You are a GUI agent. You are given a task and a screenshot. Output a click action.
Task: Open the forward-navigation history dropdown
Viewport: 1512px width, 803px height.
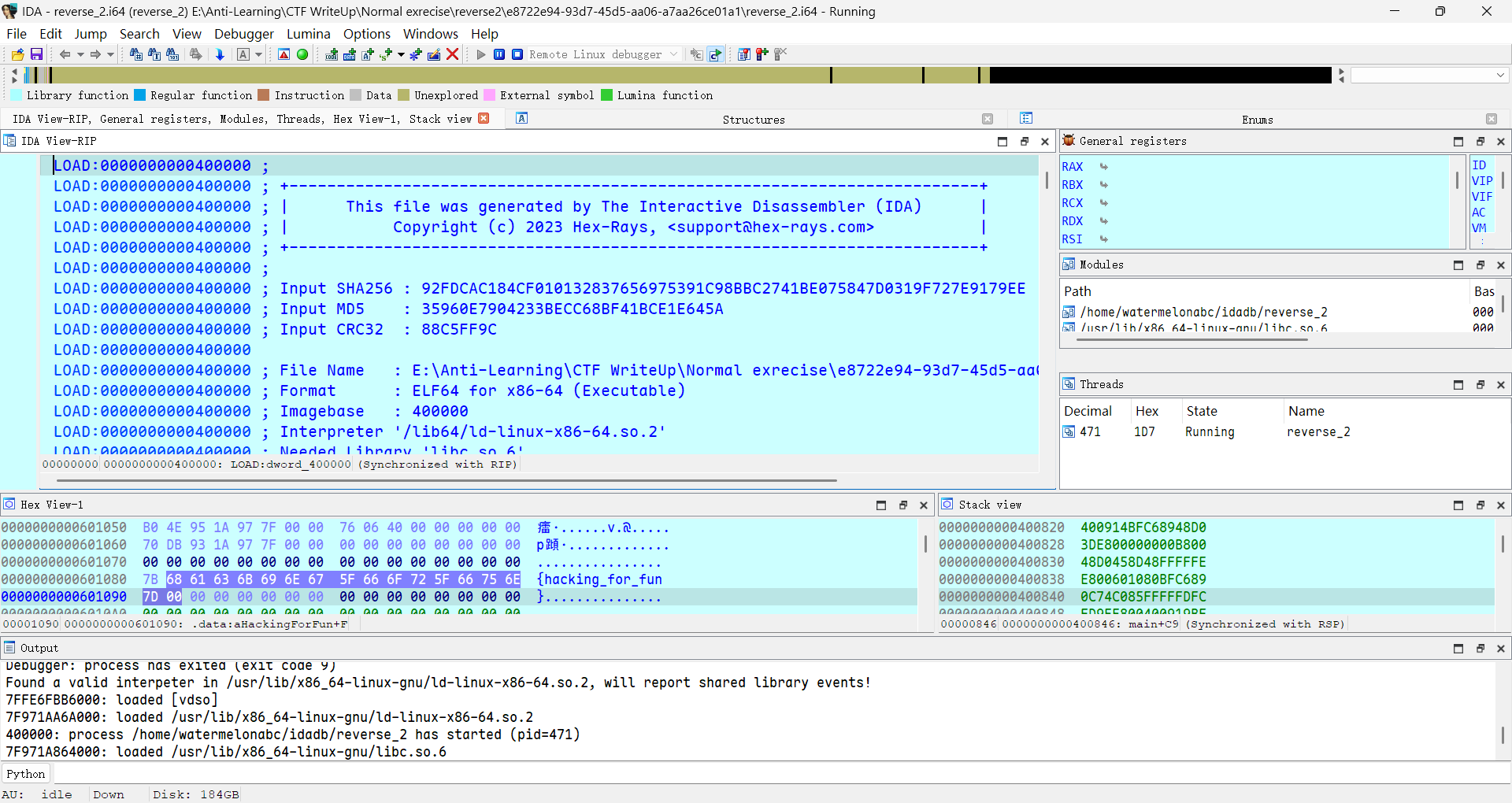pos(110,54)
